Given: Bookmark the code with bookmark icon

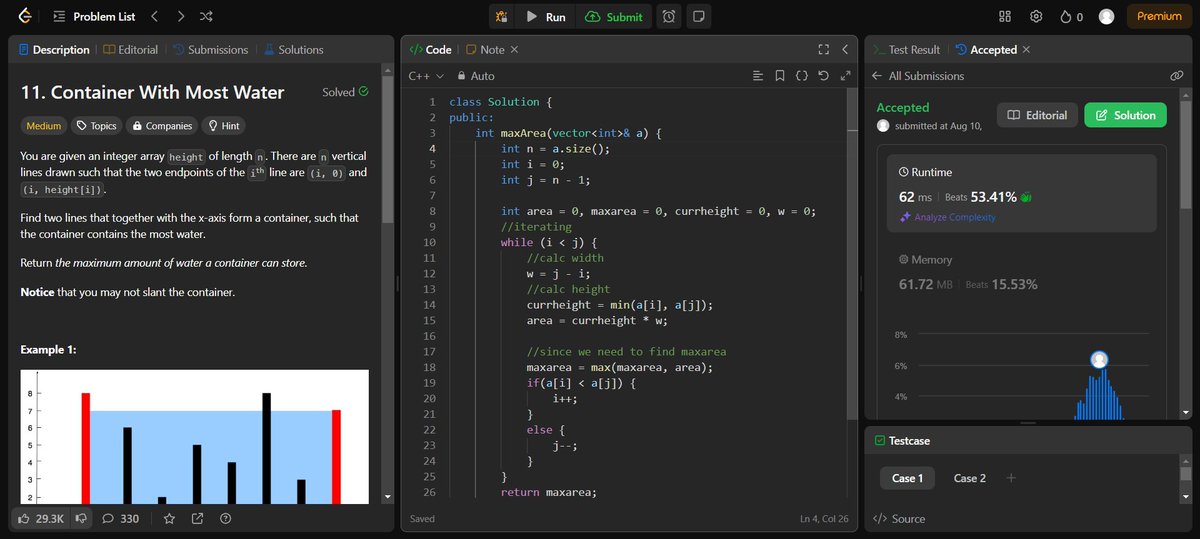Looking at the screenshot, I should click(779, 76).
